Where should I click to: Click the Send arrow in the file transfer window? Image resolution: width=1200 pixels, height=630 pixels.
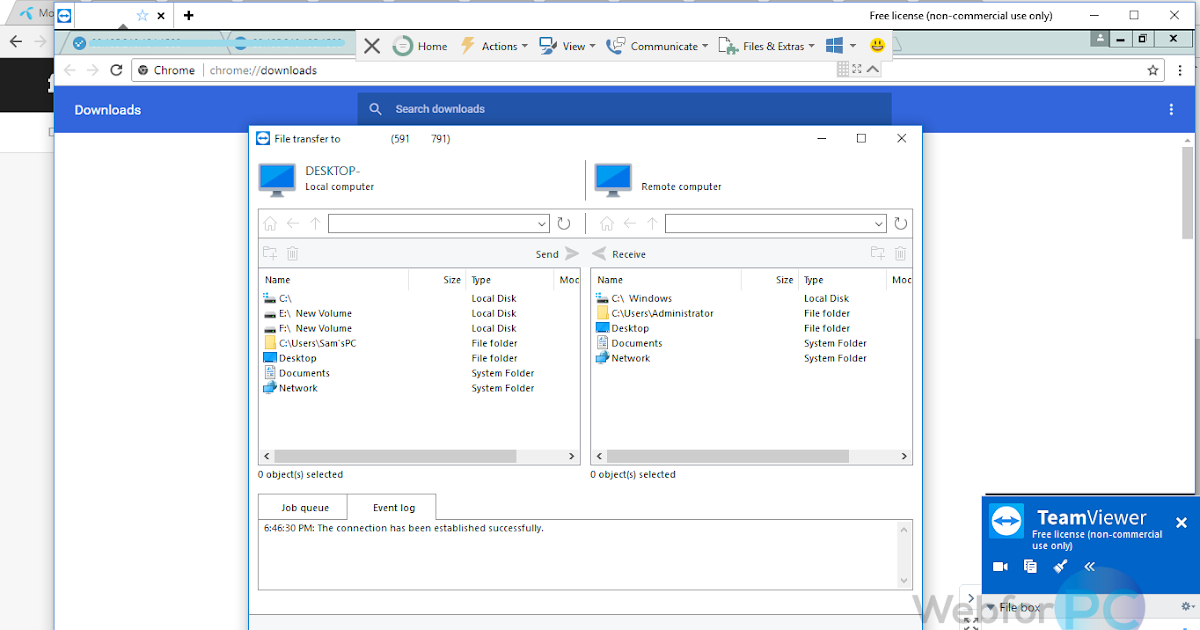(571, 254)
